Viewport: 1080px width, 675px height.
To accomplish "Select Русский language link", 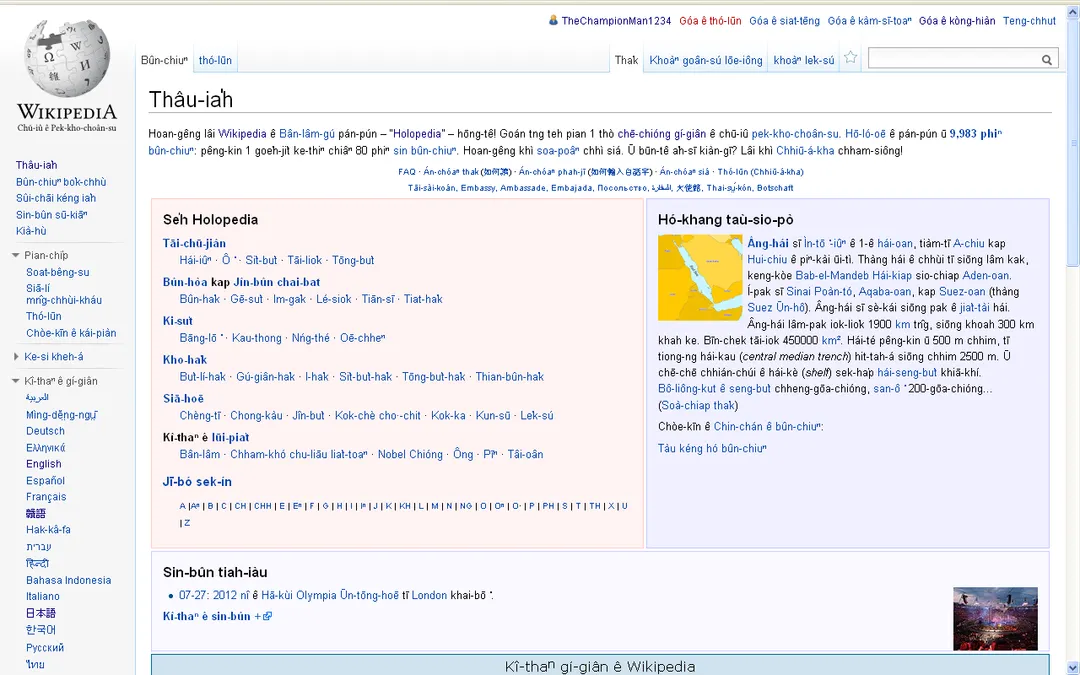I will click(45, 647).
